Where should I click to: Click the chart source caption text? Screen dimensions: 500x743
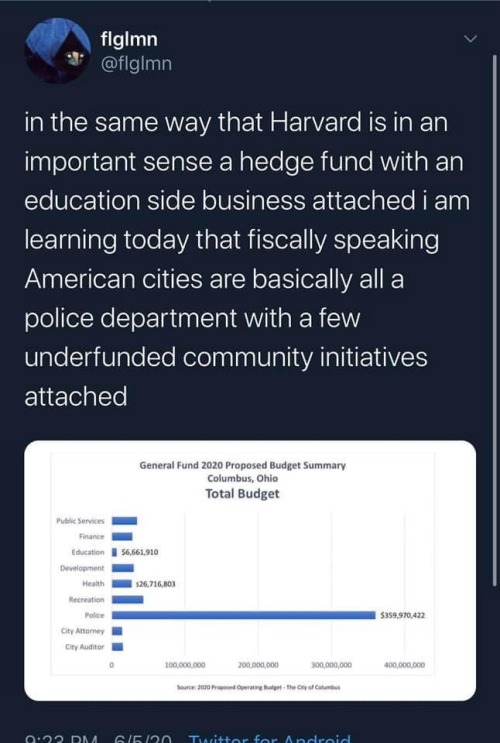point(258,687)
